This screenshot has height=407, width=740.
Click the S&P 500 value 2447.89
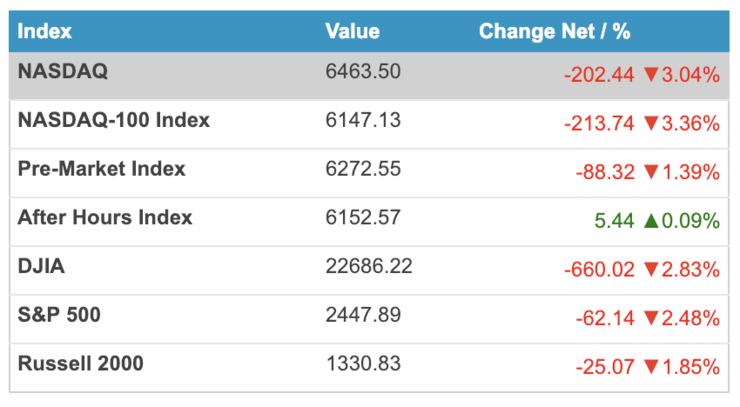coord(363,315)
